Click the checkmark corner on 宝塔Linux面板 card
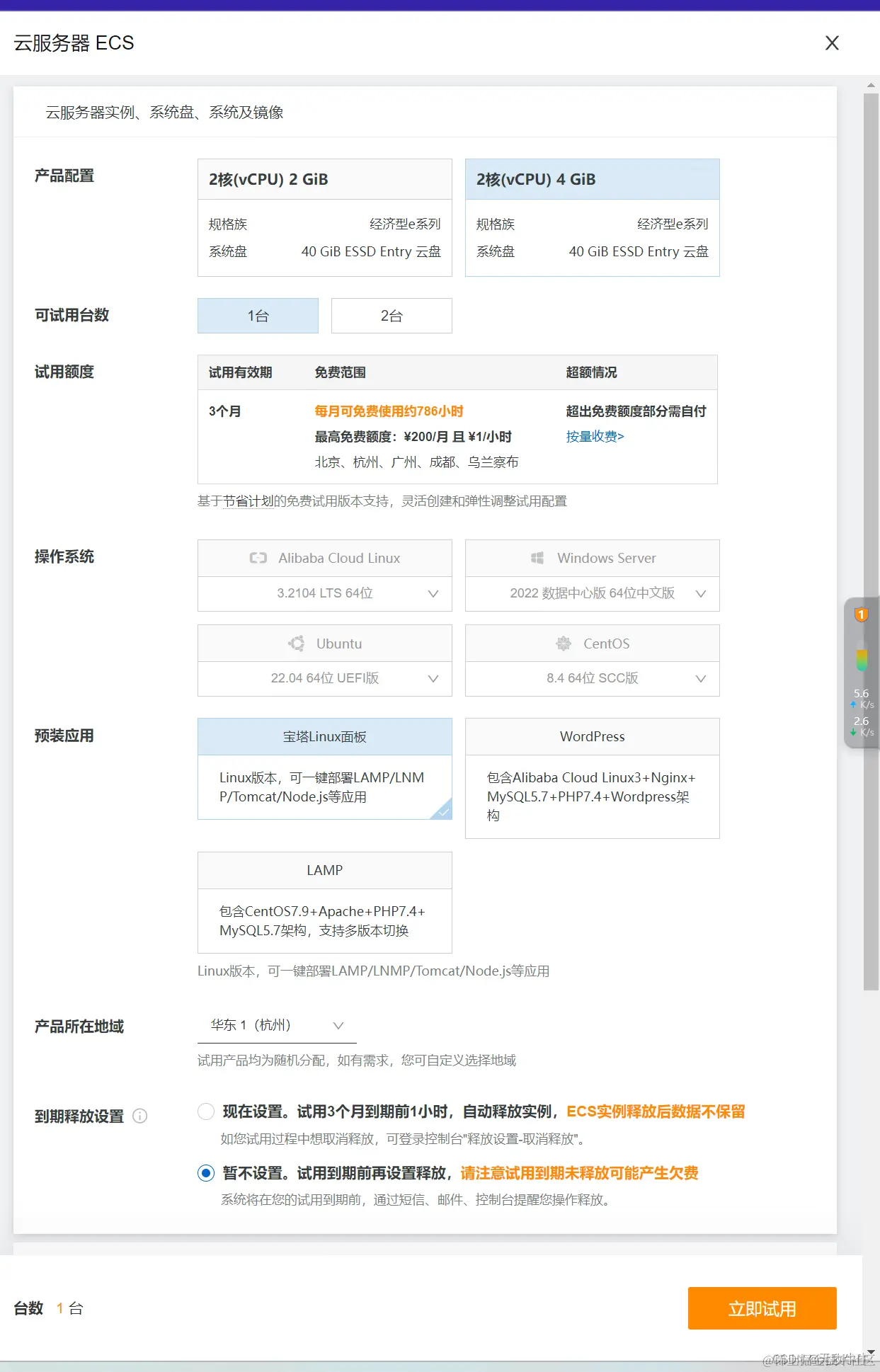880x1372 pixels. [442, 811]
